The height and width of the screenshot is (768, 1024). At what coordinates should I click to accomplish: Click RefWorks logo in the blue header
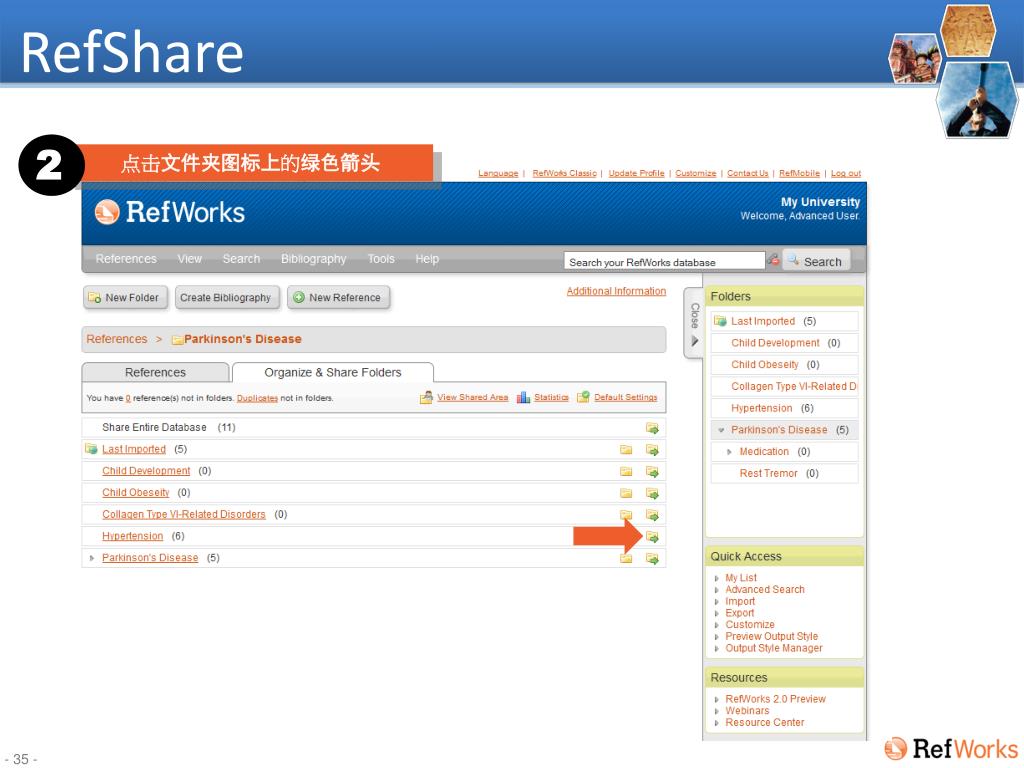pyautogui.click(x=170, y=212)
